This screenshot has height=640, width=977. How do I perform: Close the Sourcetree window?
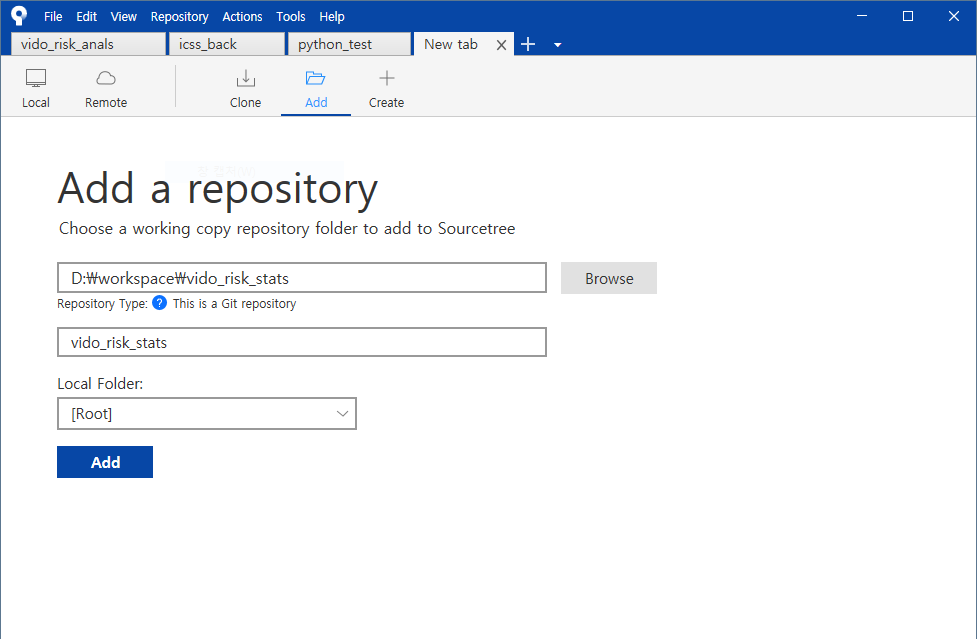point(953,16)
